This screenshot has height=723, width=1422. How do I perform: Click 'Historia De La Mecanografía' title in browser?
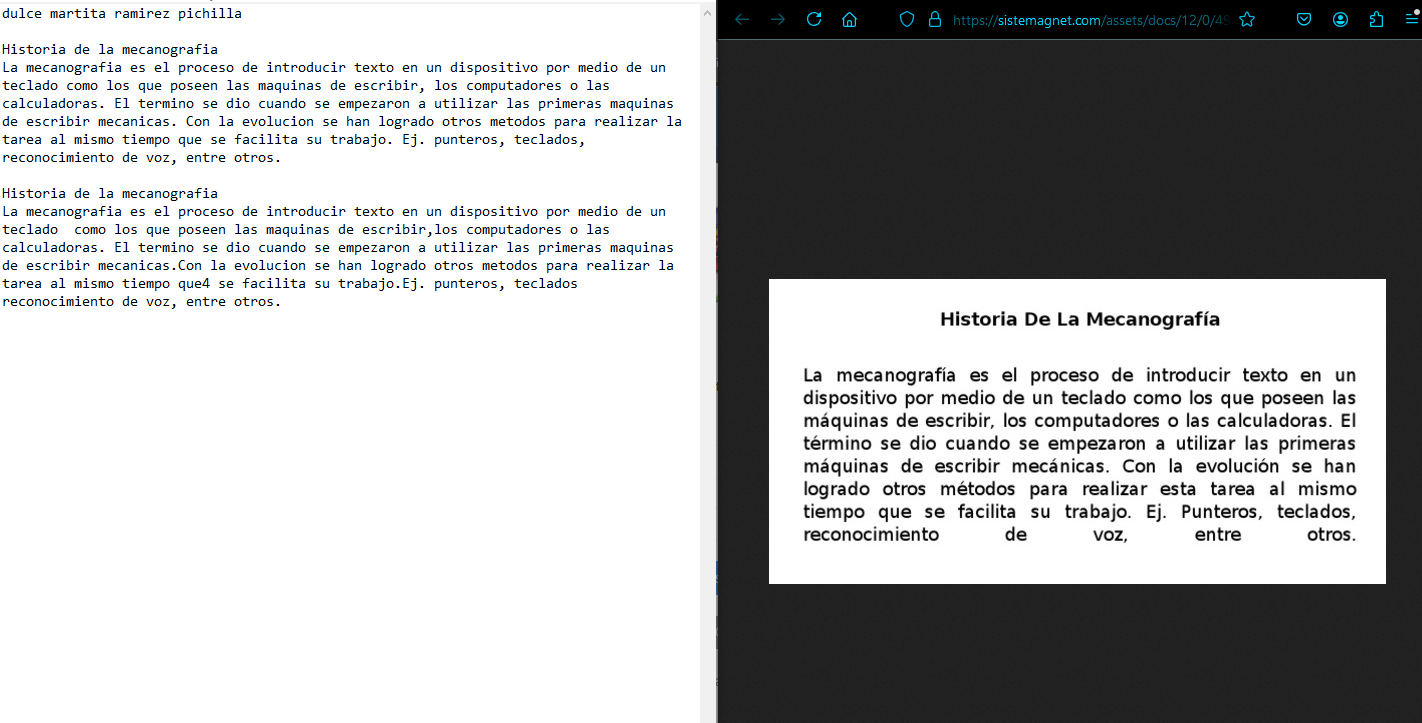[1080, 319]
